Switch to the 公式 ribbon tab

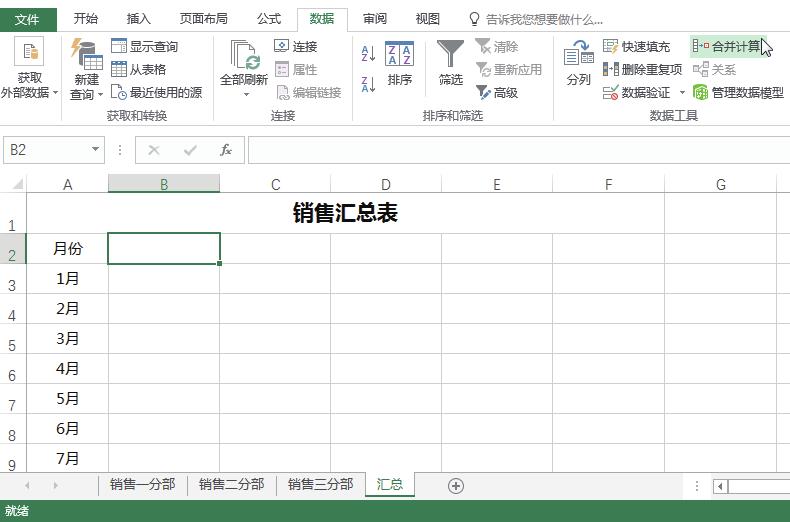[269, 19]
